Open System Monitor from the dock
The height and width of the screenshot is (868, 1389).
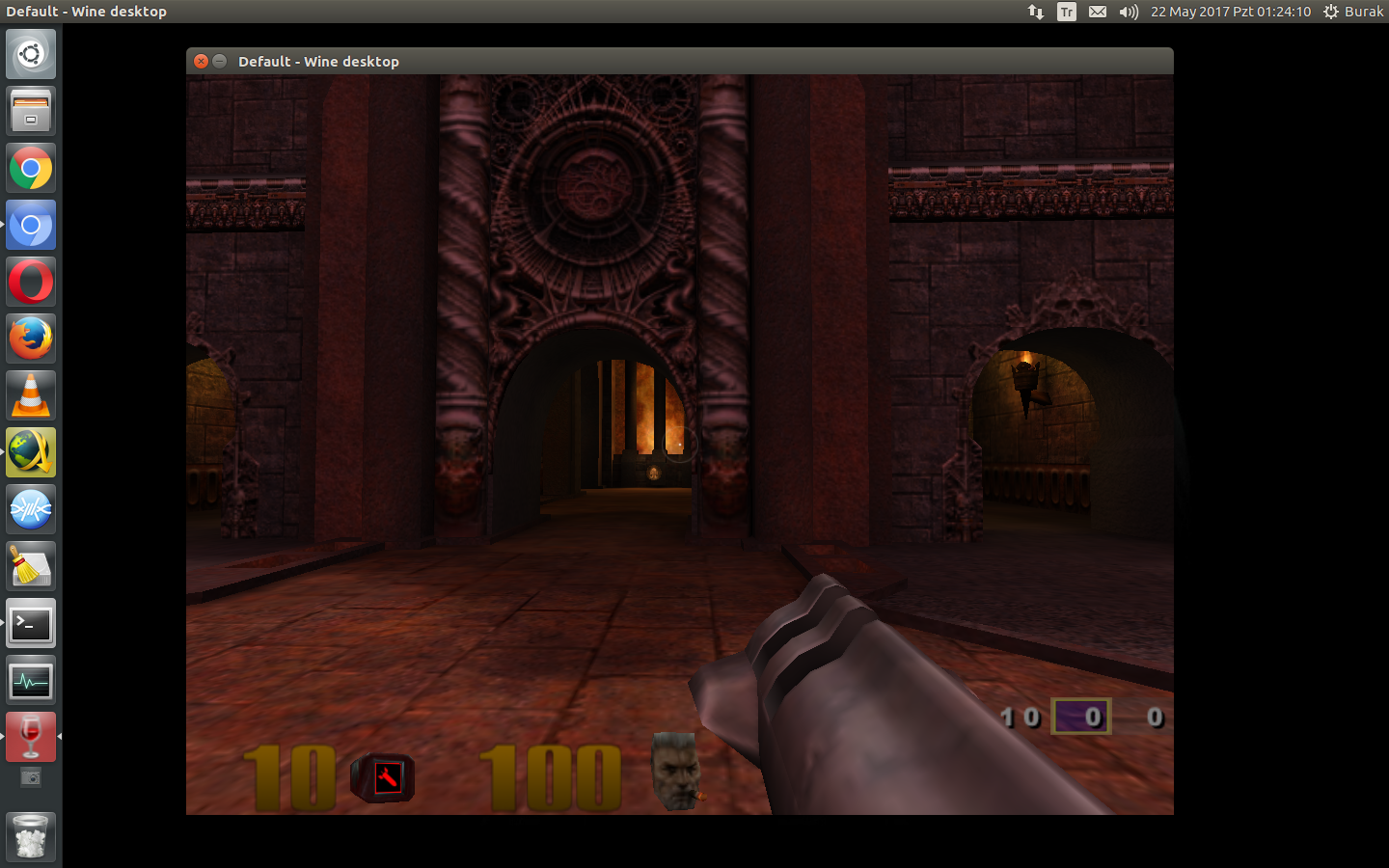31,681
